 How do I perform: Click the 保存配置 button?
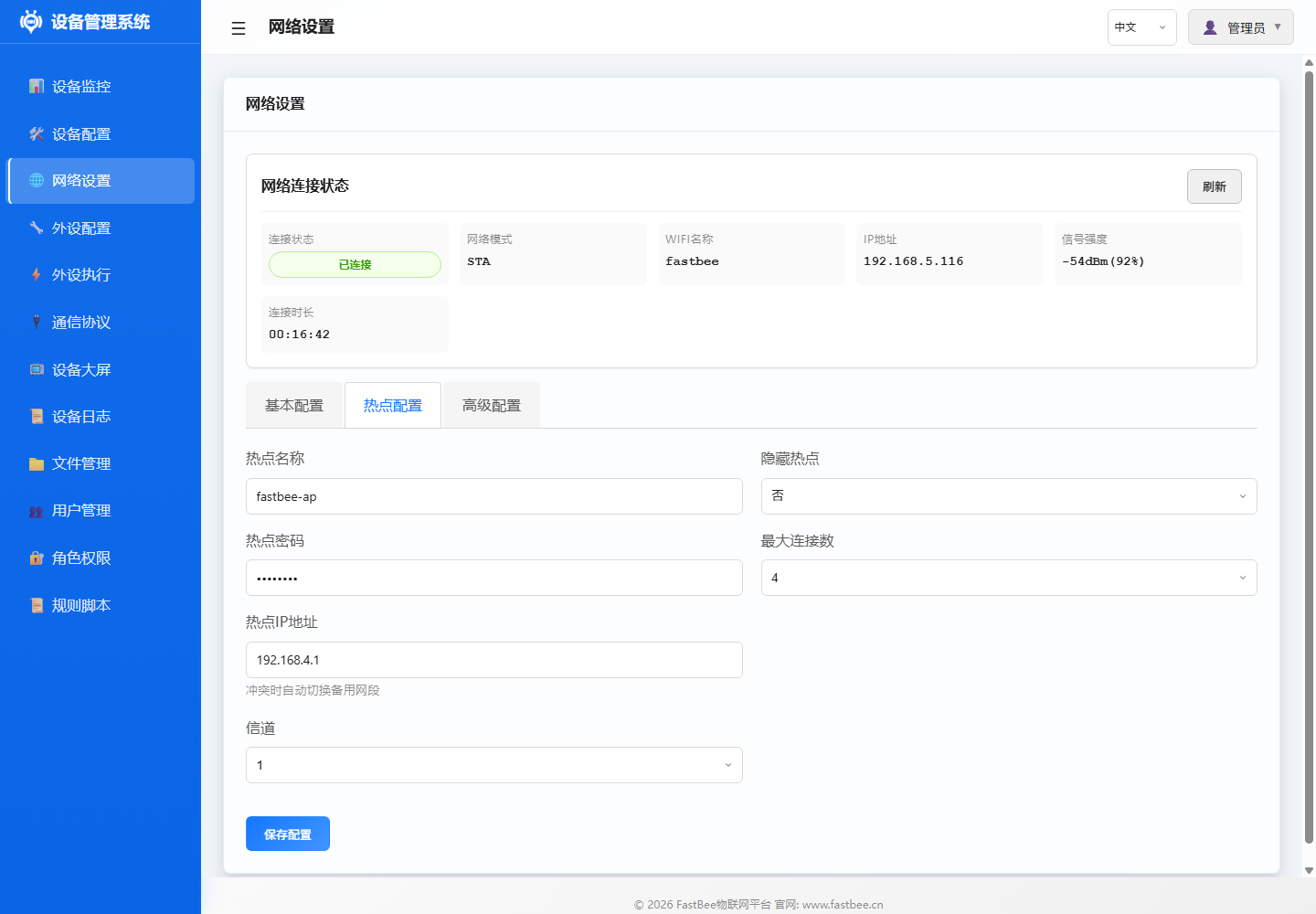[x=288, y=834]
